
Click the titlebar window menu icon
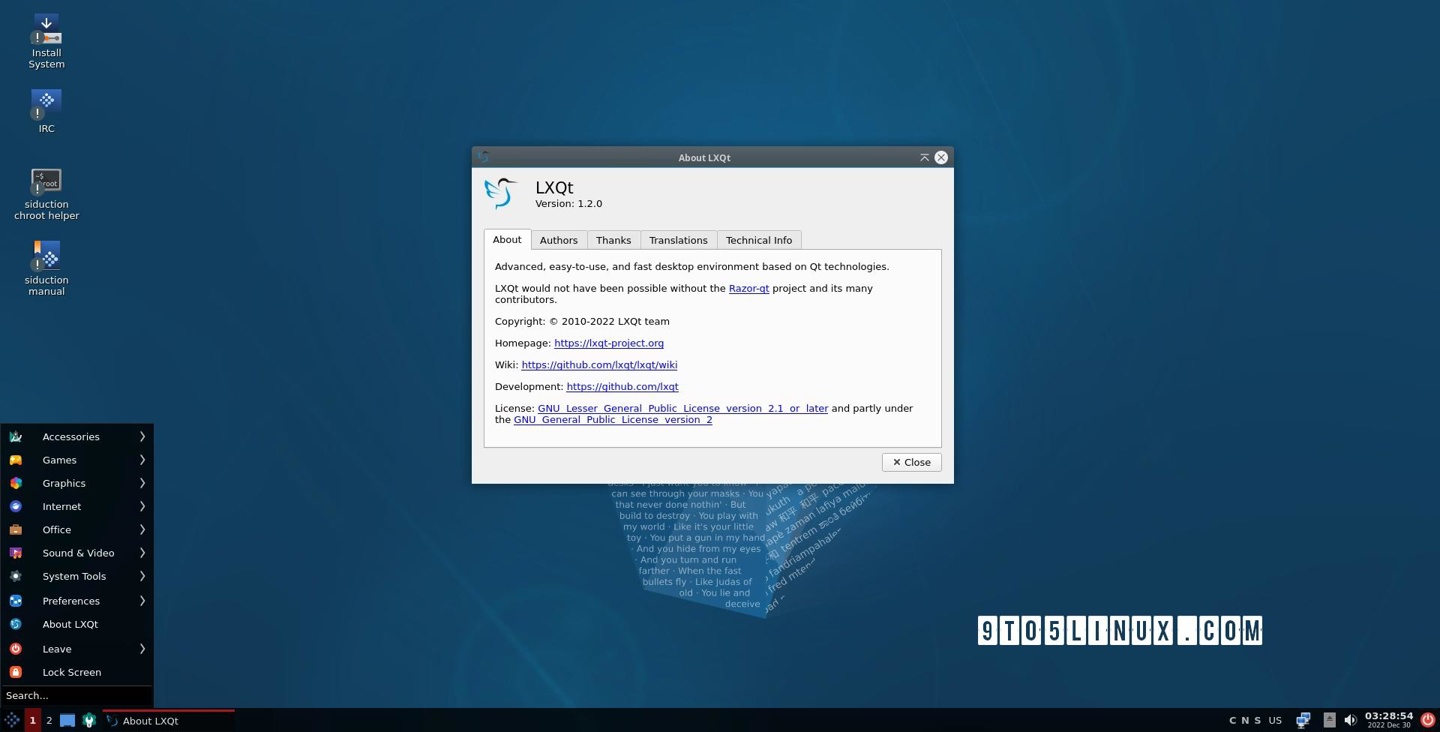[484, 157]
